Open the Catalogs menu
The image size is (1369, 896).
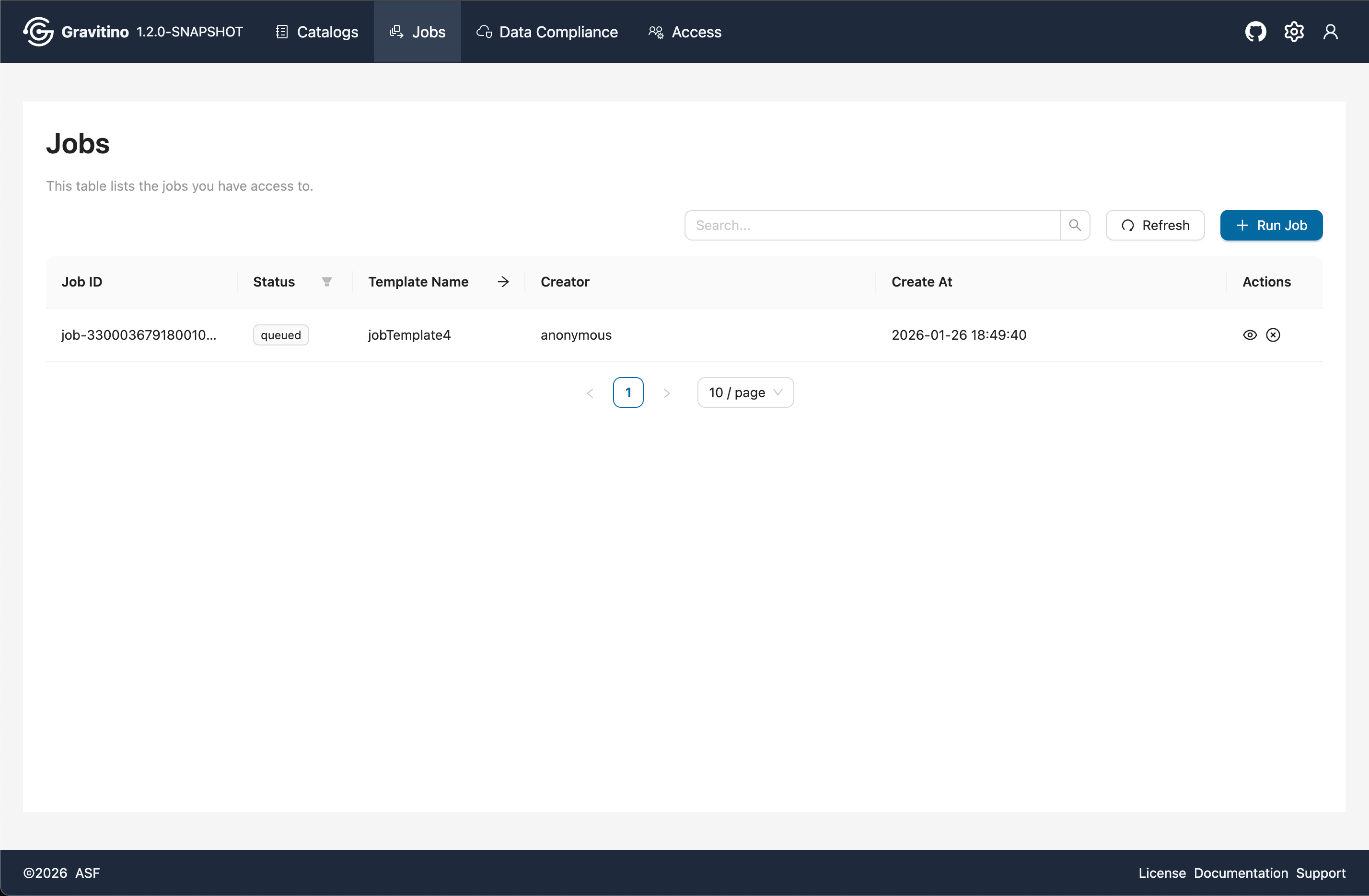(317, 32)
